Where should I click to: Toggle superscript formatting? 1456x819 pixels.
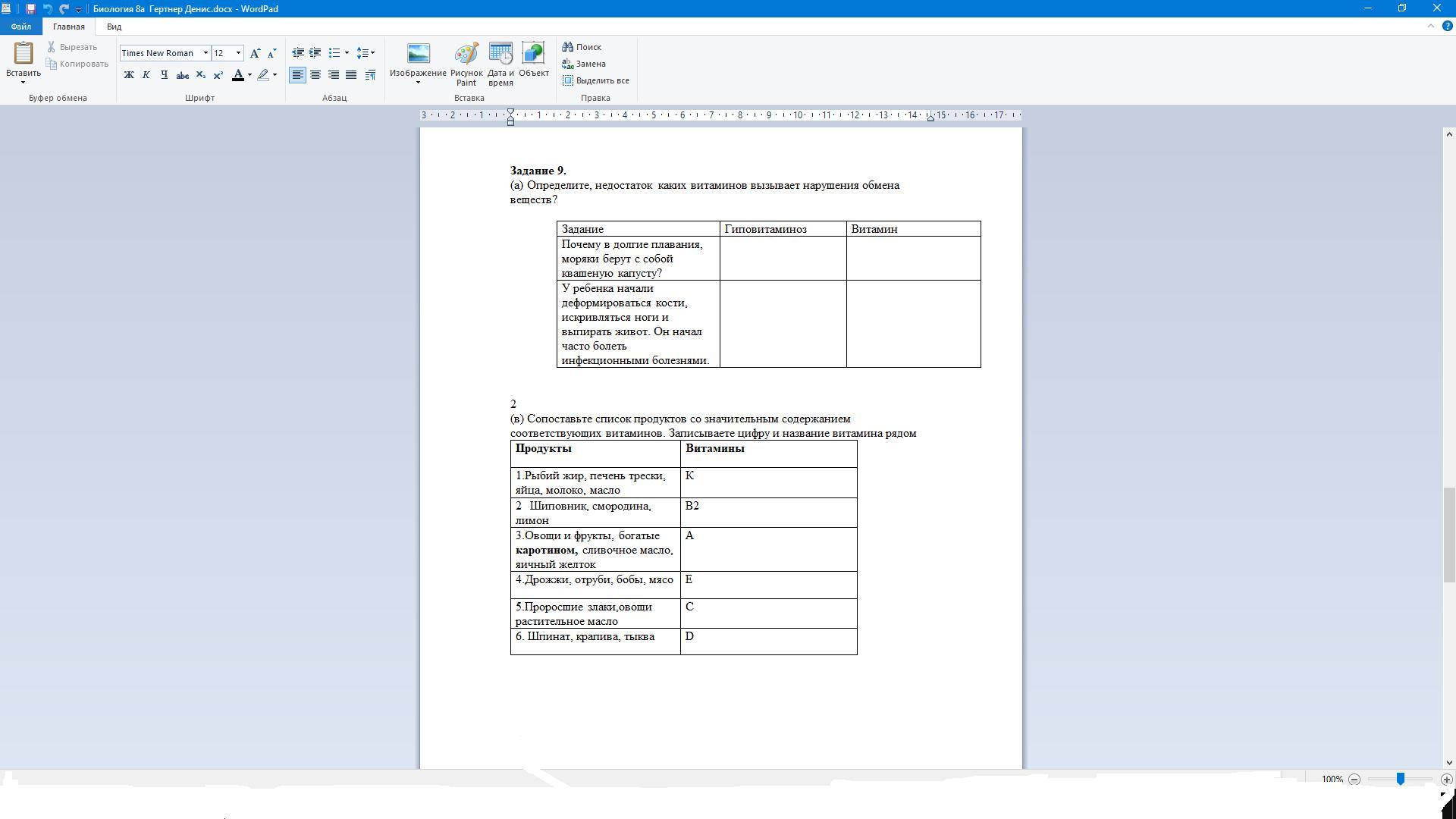click(x=218, y=75)
